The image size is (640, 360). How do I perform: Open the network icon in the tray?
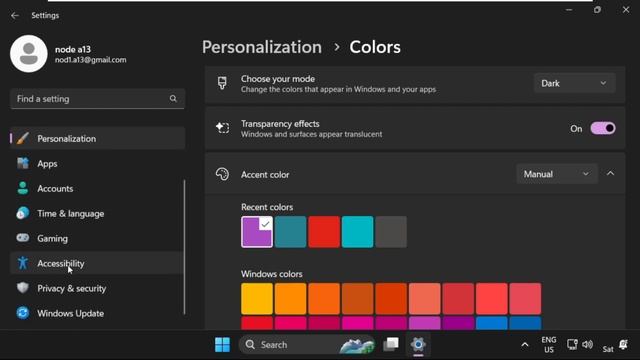coord(572,344)
